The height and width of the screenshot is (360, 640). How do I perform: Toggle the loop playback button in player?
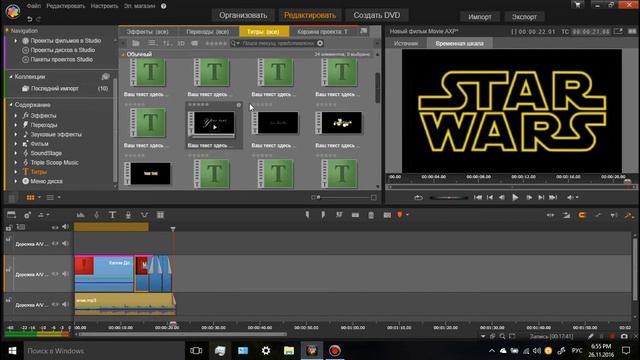[x=418, y=198]
